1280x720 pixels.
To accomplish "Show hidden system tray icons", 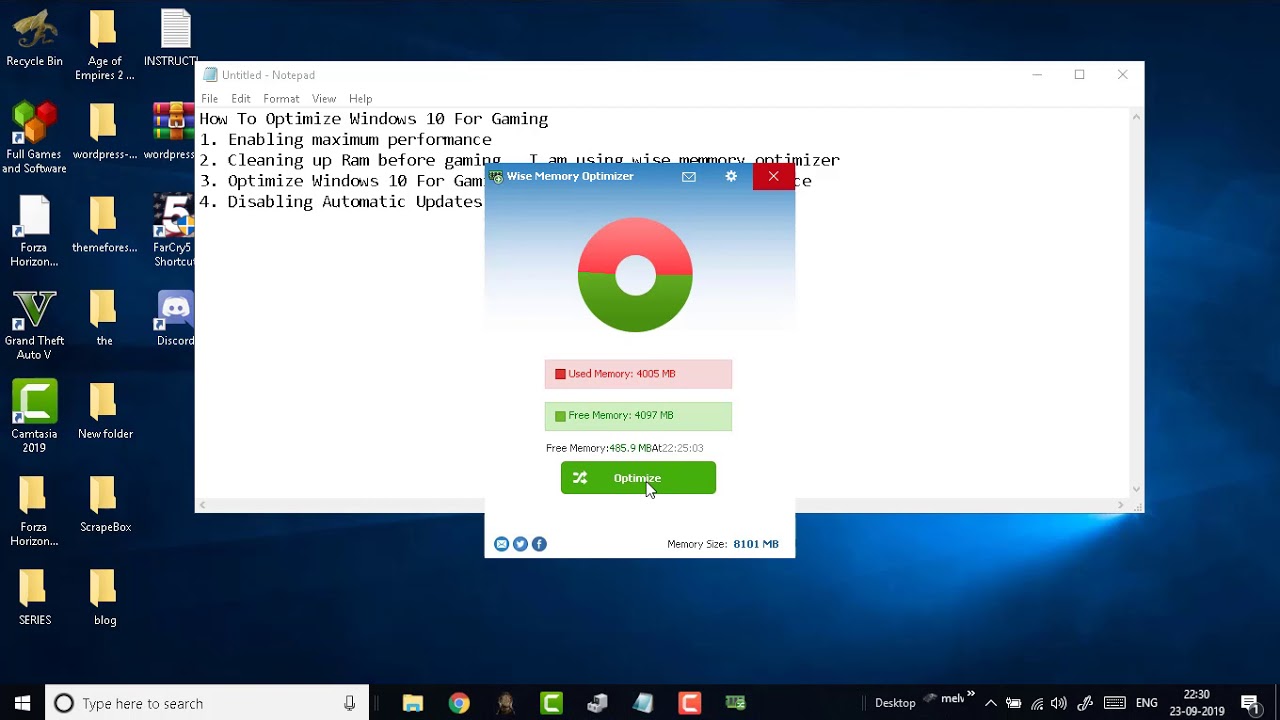I will tap(991, 703).
